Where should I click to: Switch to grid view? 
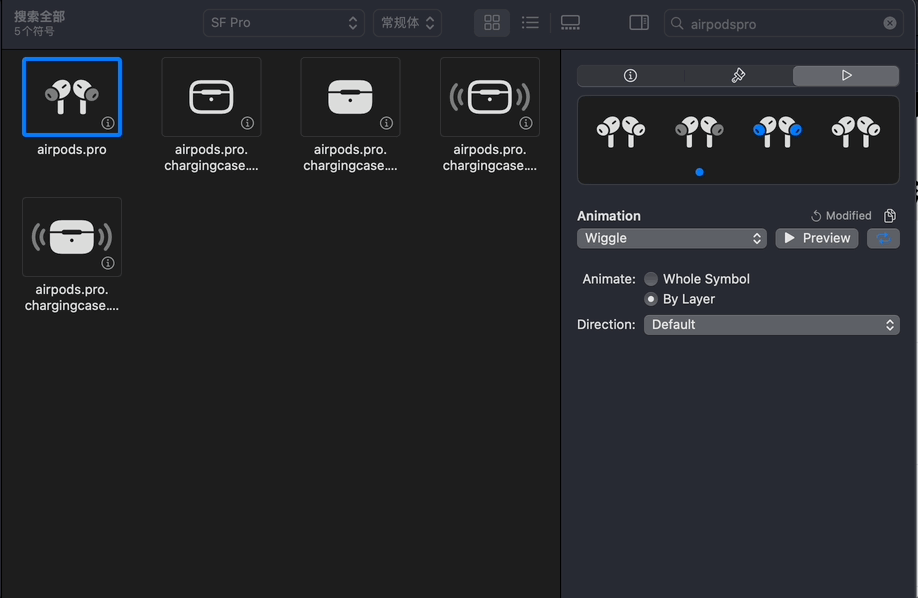(492, 23)
